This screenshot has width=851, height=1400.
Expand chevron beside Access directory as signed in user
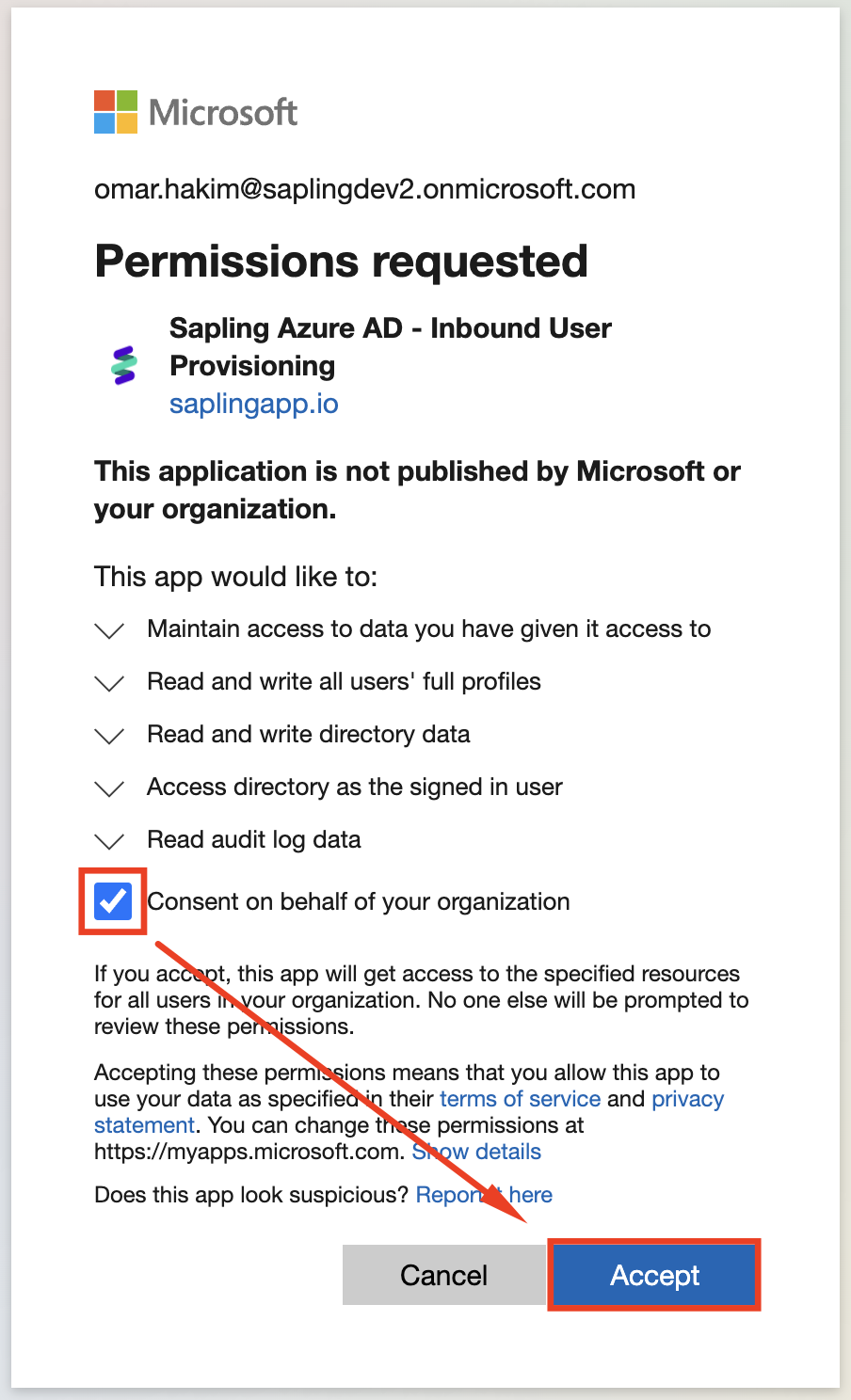(110, 788)
